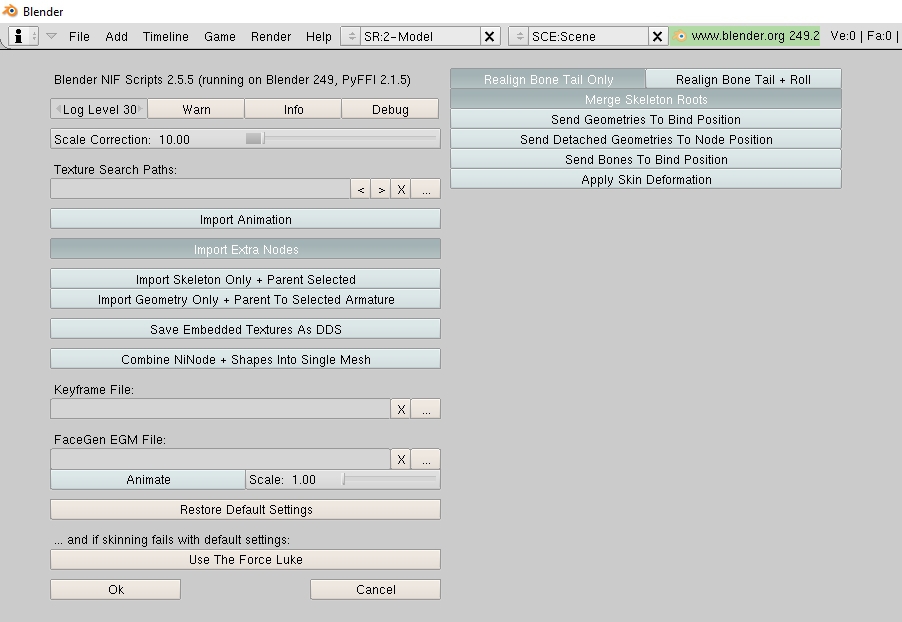Delete the SR:2-Model screen with X
The height and width of the screenshot is (622, 902).
[490, 36]
